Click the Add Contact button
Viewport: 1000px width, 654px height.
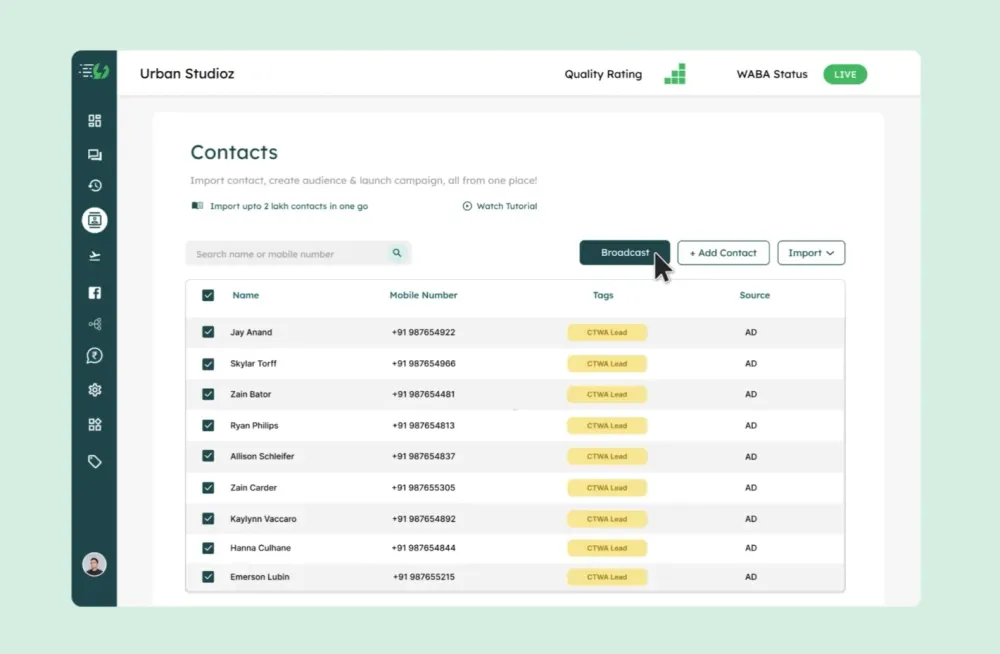click(723, 253)
